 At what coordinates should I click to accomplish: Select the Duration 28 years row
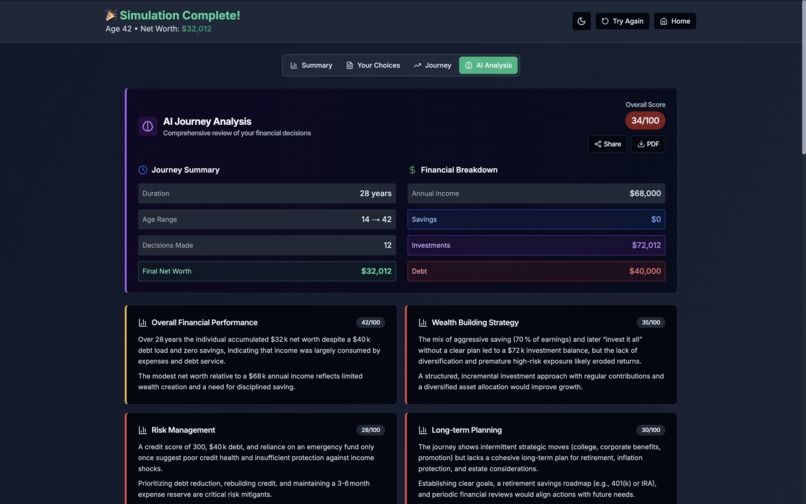tap(267, 193)
